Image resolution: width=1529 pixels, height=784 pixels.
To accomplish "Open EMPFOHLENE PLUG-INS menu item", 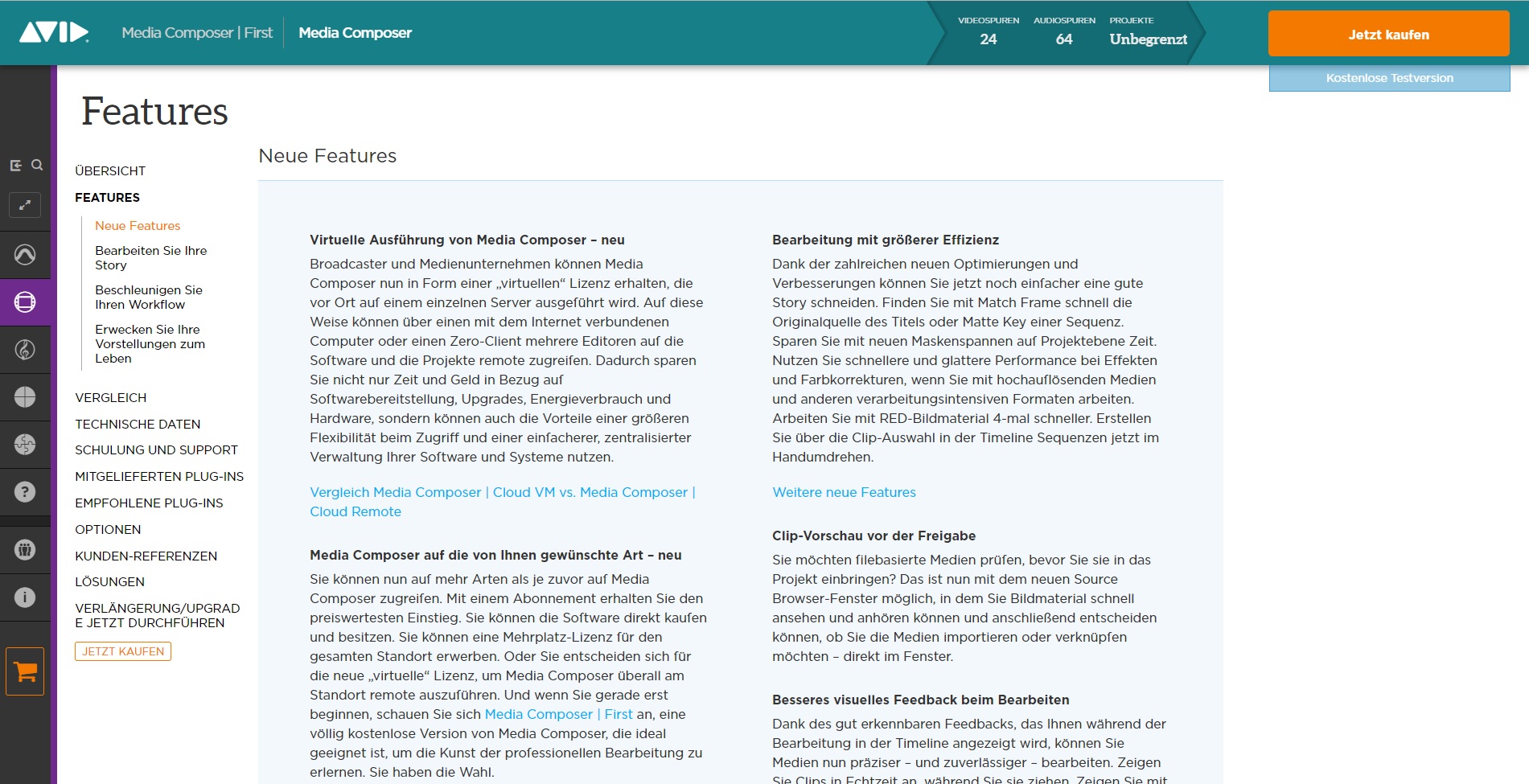I will click(x=149, y=503).
